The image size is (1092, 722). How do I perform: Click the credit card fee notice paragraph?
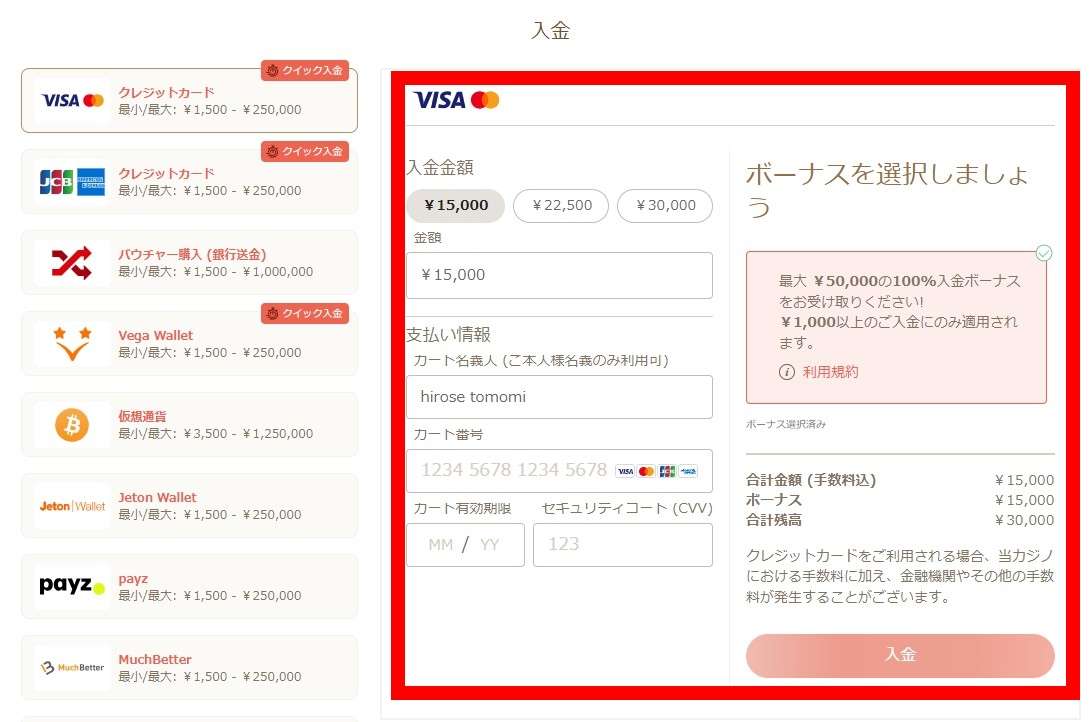(900, 576)
